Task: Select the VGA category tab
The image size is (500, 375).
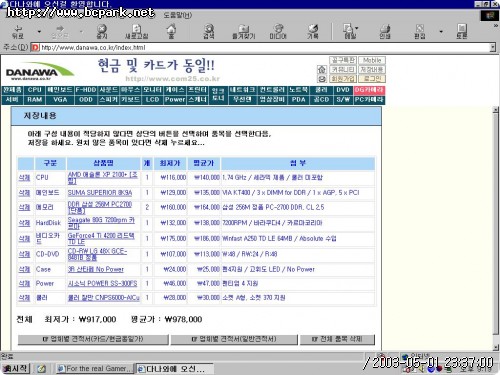Action: [60, 100]
